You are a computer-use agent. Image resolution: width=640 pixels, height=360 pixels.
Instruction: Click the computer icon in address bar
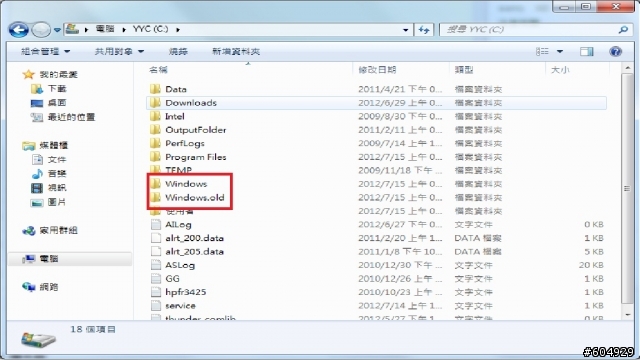point(72,29)
